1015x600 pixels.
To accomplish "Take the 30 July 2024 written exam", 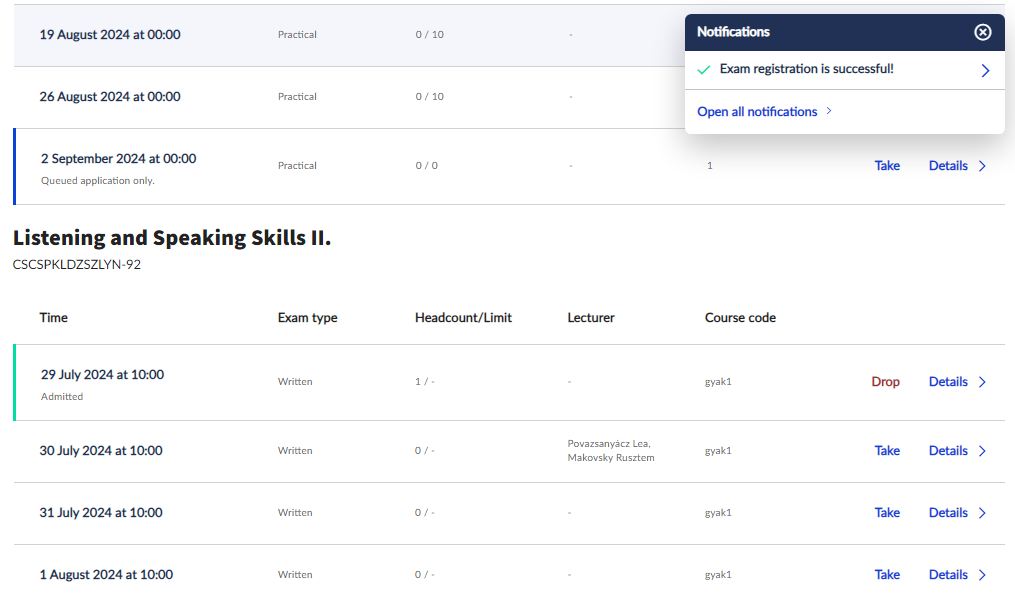I will (887, 451).
